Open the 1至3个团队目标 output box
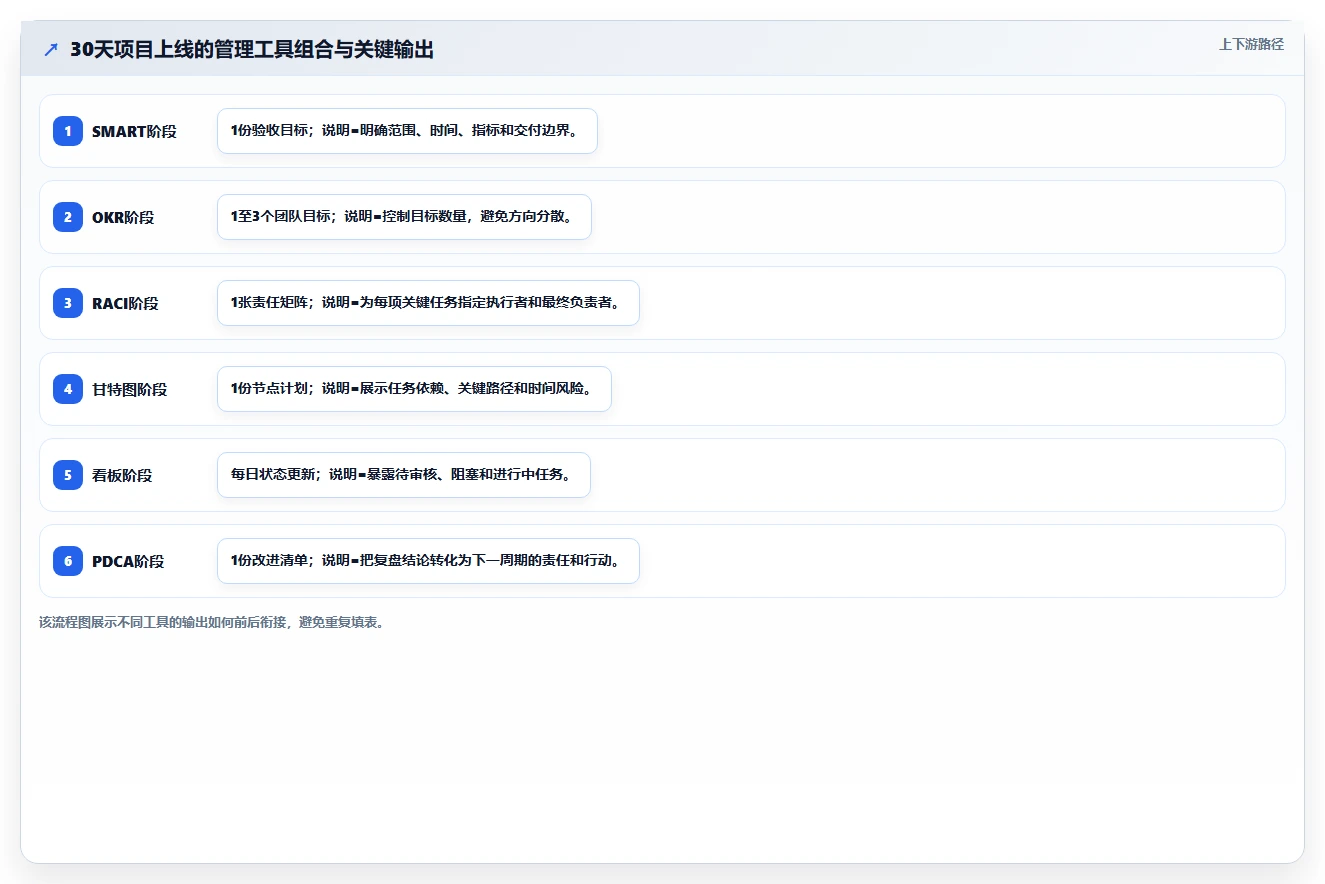 click(x=404, y=217)
